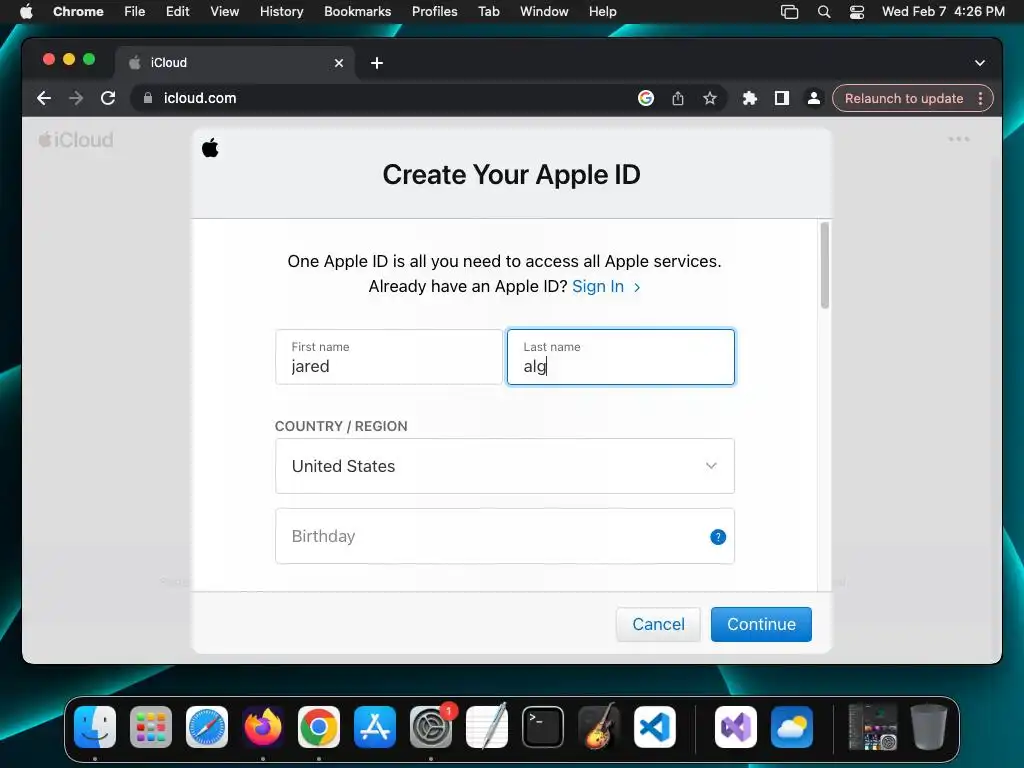Viewport: 1024px width, 768px height.
Task: Open the Profiles menu
Action: coord(434,12)
